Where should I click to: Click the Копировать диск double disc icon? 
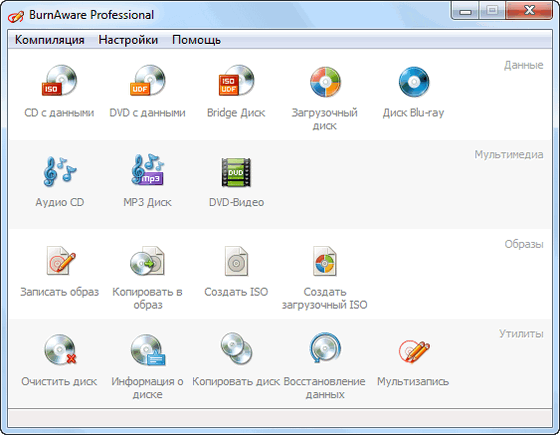(236, 349)
